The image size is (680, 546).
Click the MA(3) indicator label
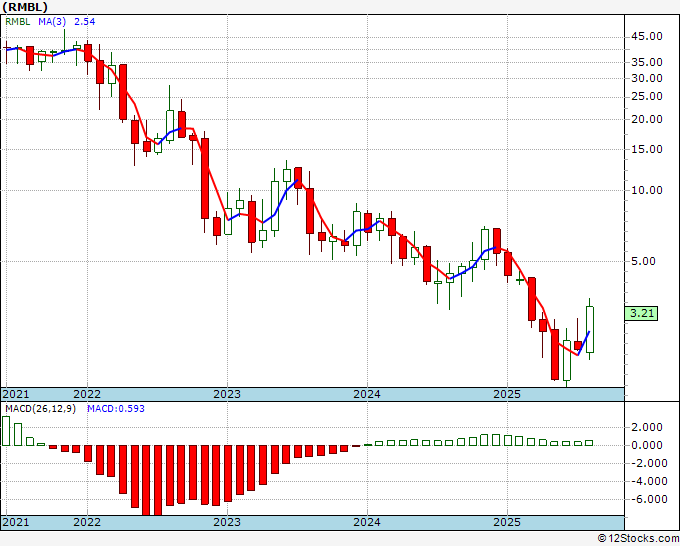(52, 22)
